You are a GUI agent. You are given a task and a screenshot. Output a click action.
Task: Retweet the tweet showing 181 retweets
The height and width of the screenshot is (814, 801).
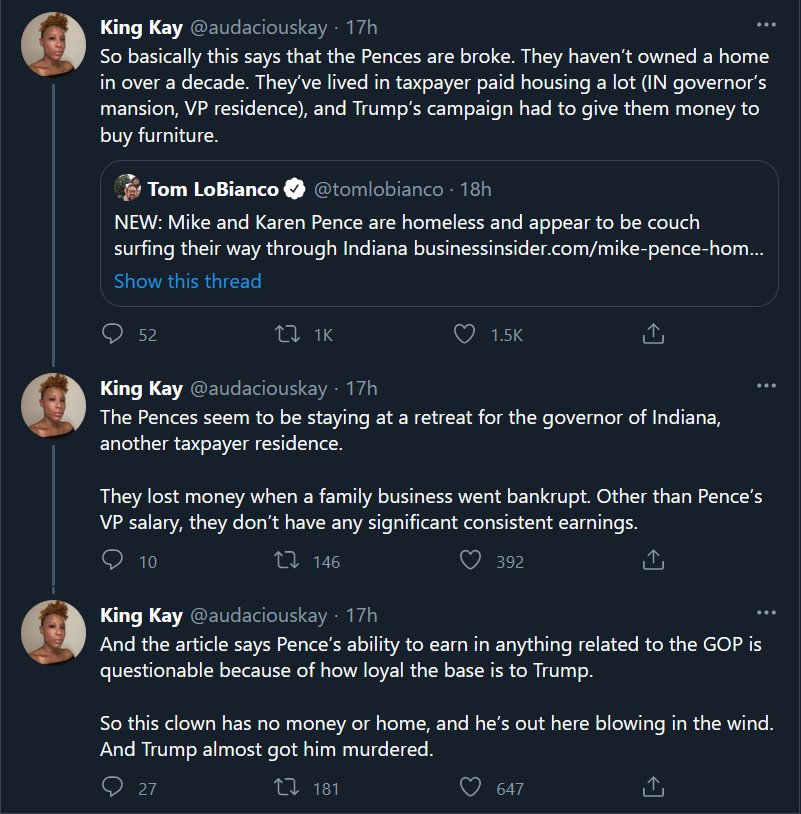(x=286, y=788)
